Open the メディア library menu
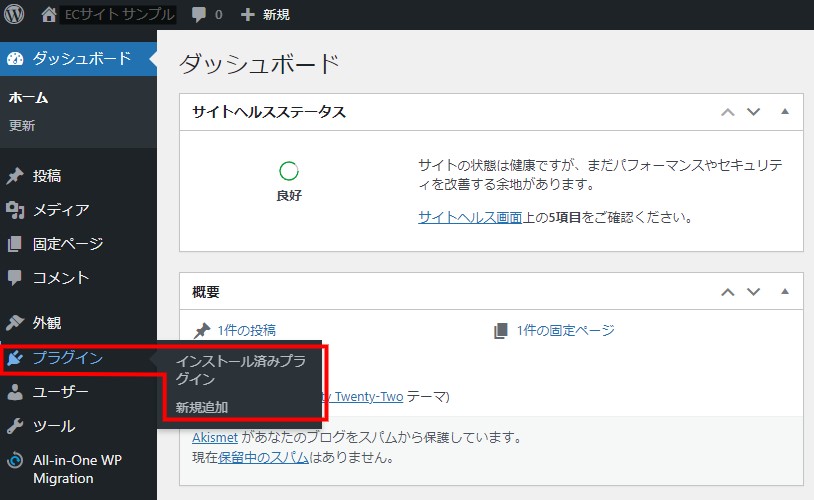Viewport: 814px width, 500px height. click(x=60, y=210)
